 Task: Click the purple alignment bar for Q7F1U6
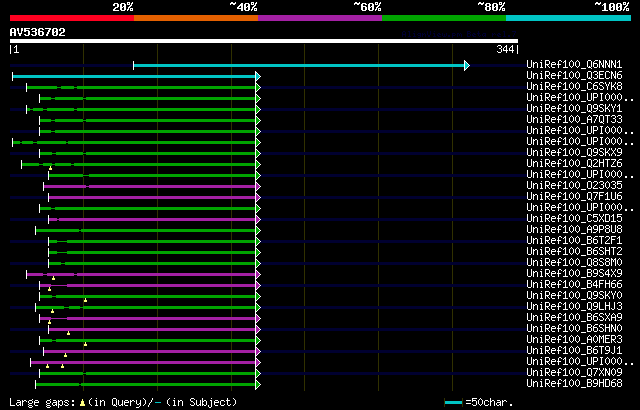point(152,197)
